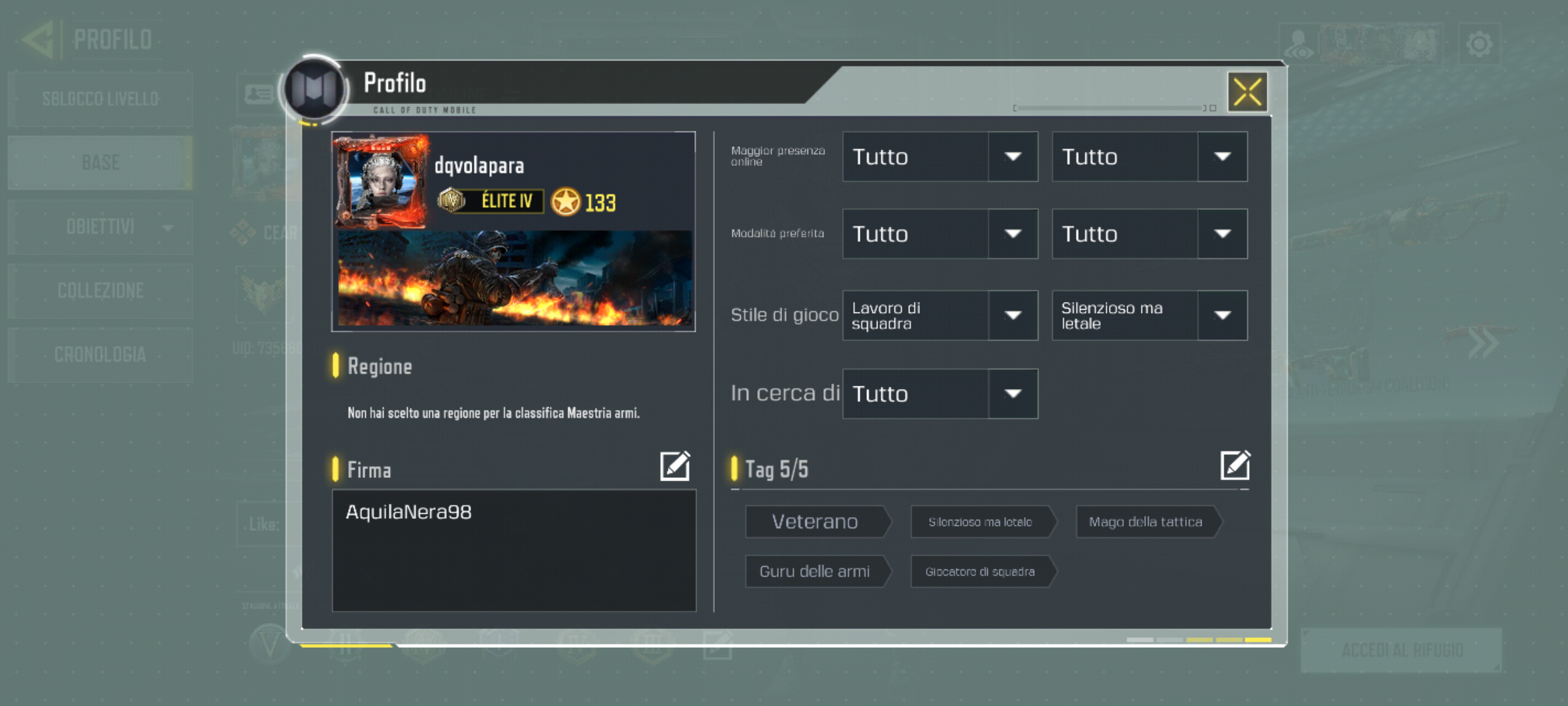Expand the Silenzioso ma letale style dropdown
Image resolution: width=1568 pixels, height=706 pixels.
pyautogui.click(x=1149, y=316)
